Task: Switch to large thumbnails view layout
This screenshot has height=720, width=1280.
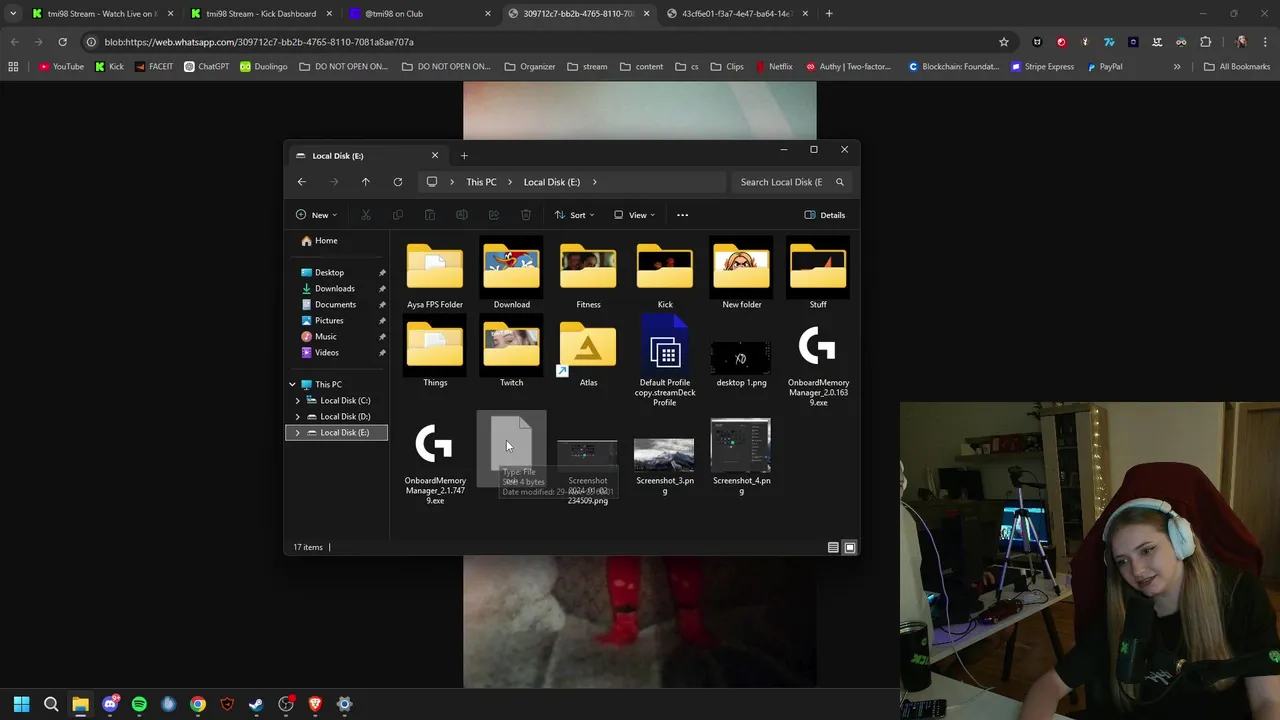Action: pyautogui.click(x=850, y=547)
